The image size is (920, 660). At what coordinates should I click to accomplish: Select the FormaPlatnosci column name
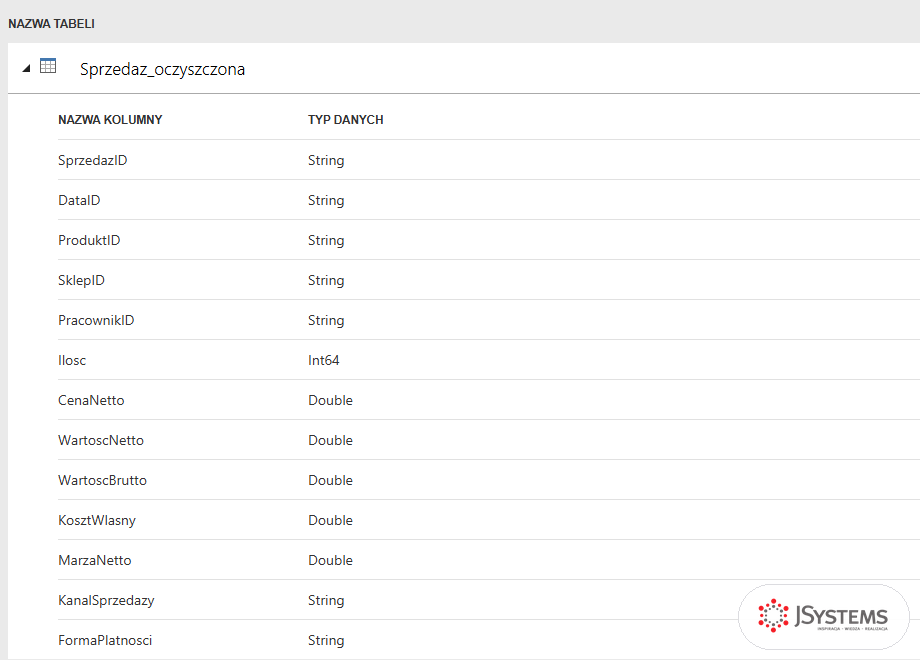pyautogui.click(x=105, y=640)
